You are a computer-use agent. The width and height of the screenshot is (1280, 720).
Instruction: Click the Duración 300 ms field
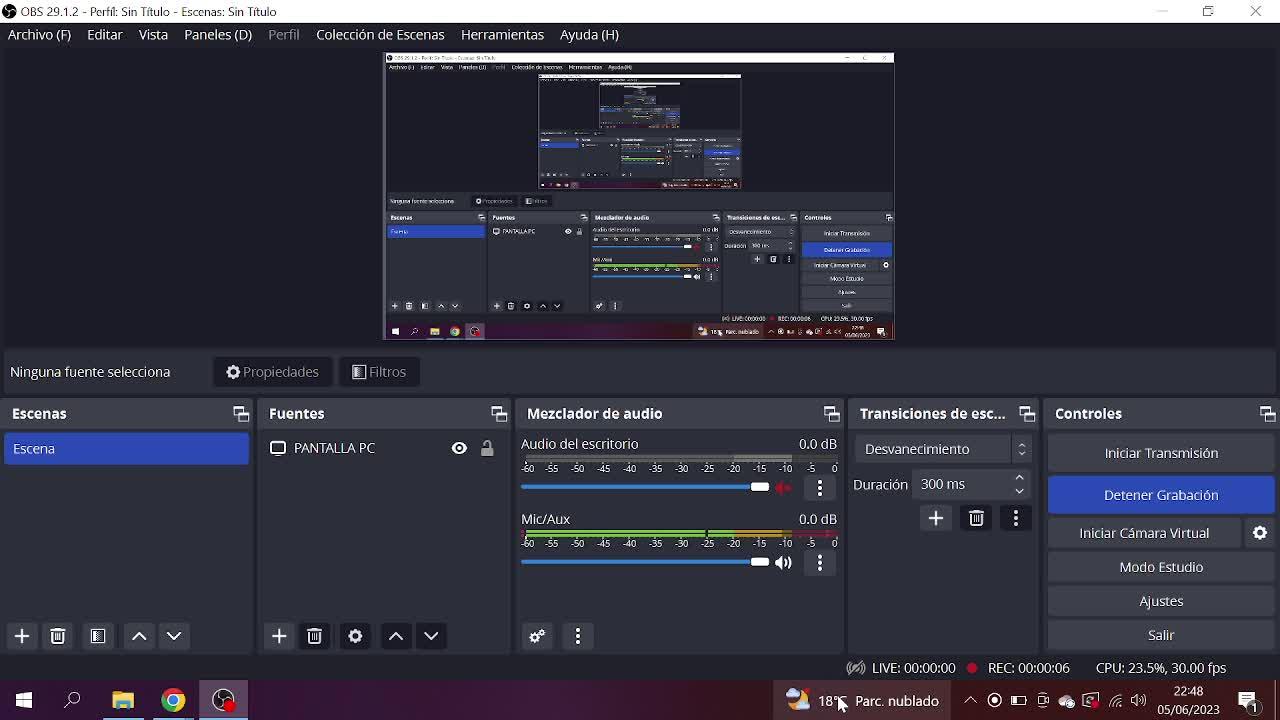pos(970,484)
